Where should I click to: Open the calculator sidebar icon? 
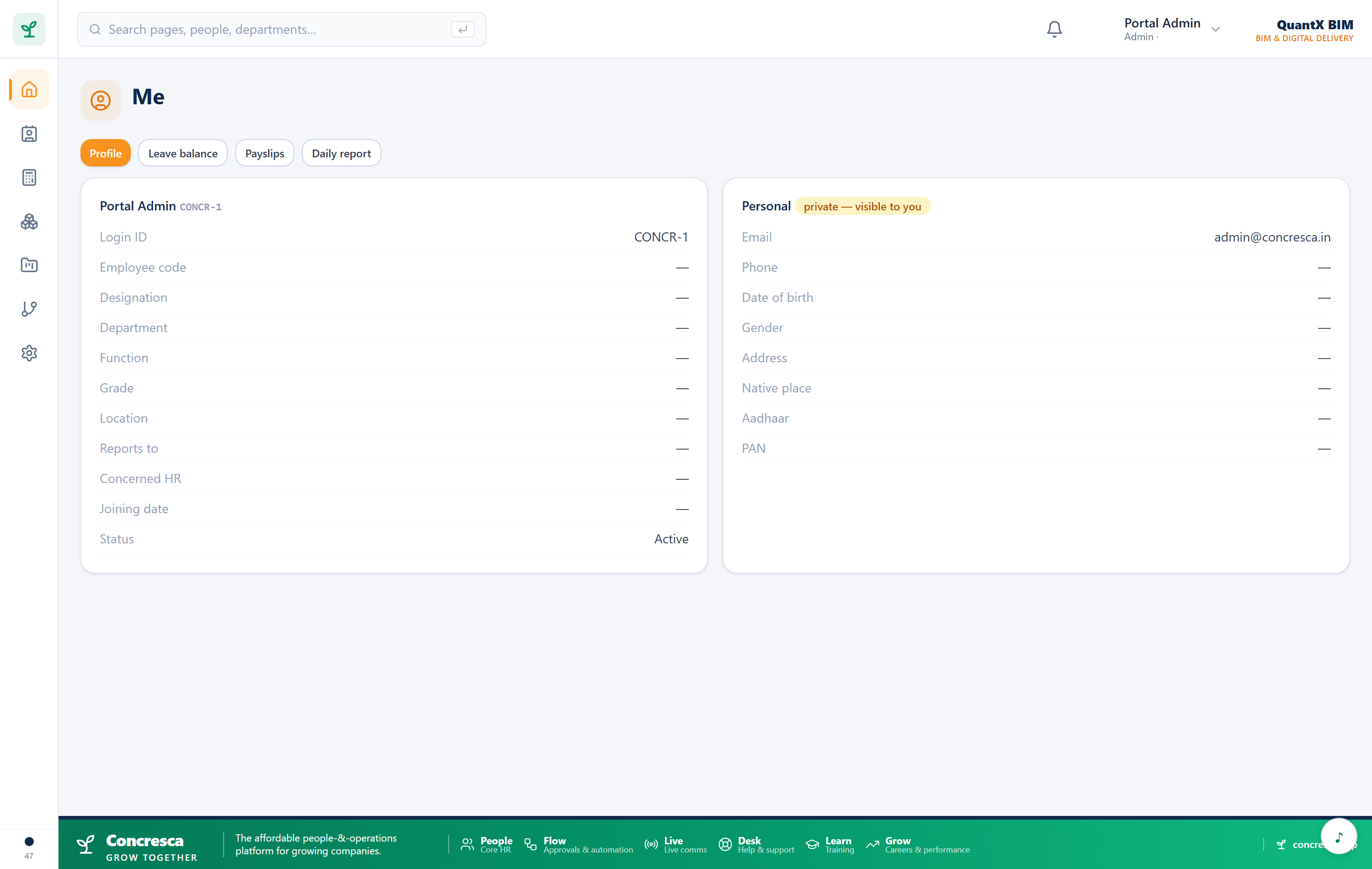pyautogui.click(x=29, y=178)
